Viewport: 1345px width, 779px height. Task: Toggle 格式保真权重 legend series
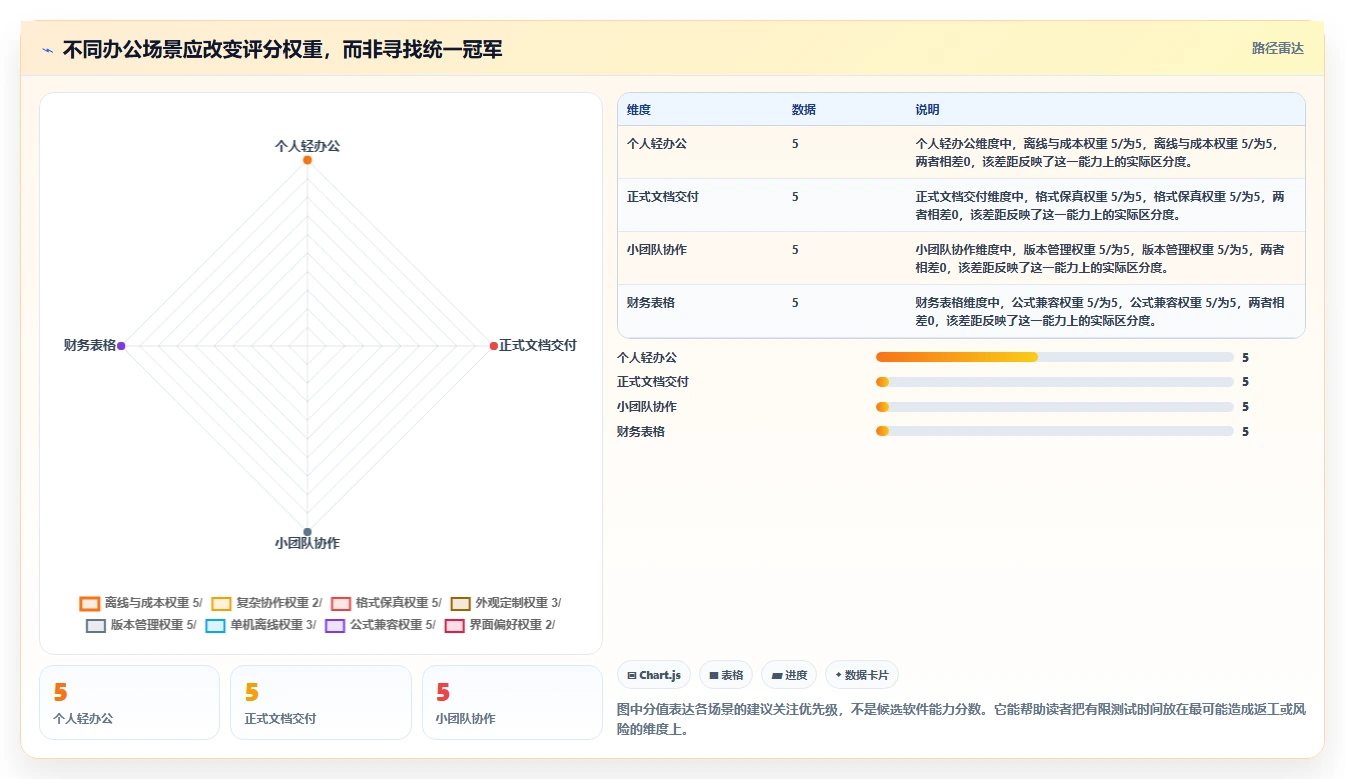(x=386, y=603)
